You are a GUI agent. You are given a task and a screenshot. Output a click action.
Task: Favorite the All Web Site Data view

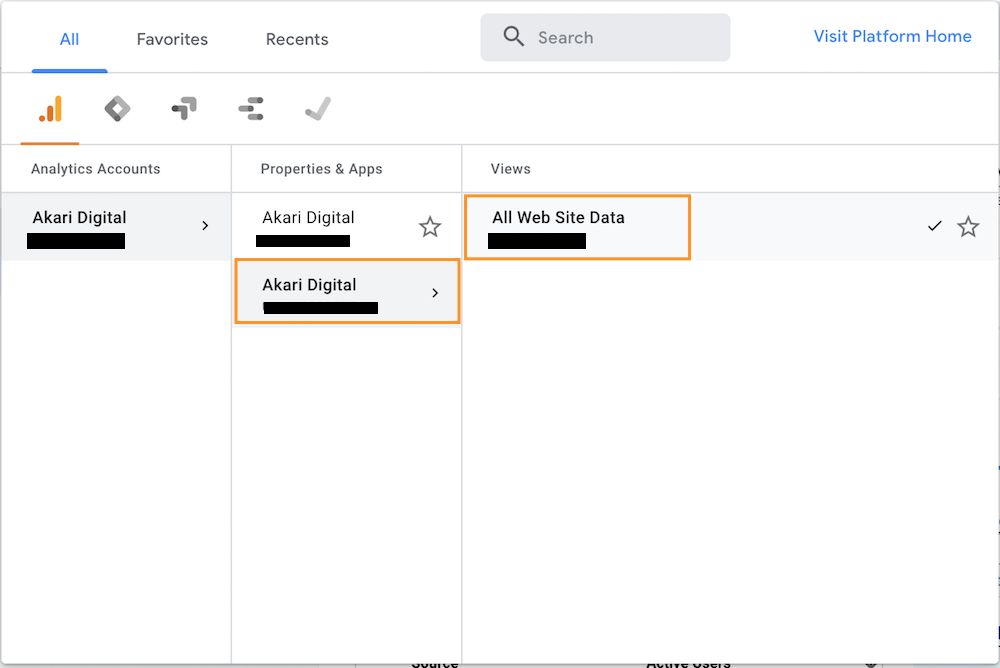coord(968,226)
